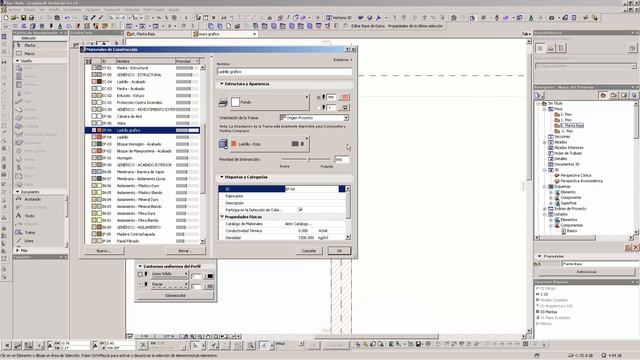This screenshot has width=640, height=360.
Task: Select Ladrillo - Acabado in materials list
Action: 142,82
